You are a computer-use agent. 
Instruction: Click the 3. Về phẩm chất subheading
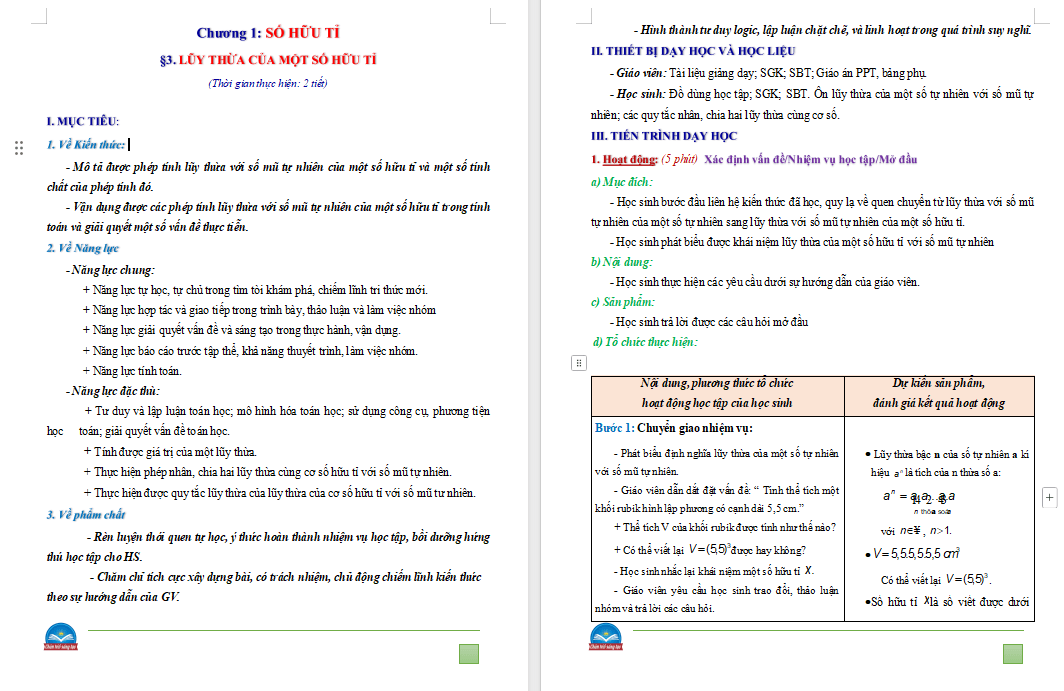click(x=85, y=514)
